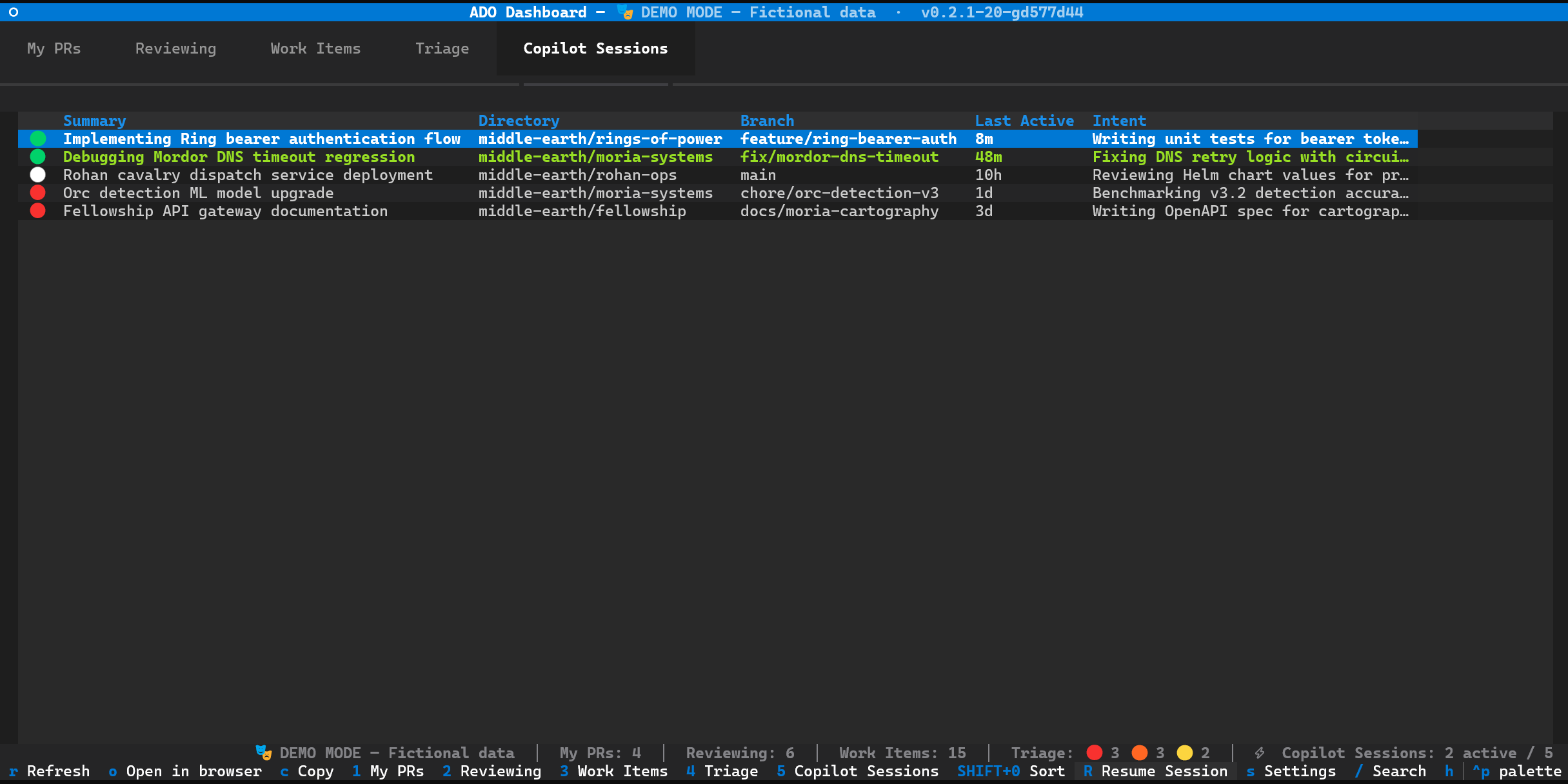
Task: Click 'Work Items: 15' in the status bar
Action: (x=903, y=753)
